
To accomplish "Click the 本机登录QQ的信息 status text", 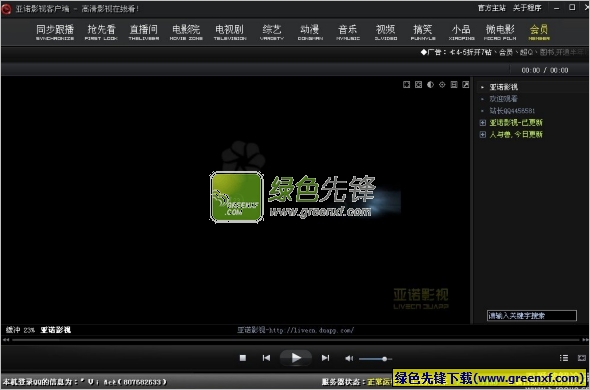I will coord(85,382).
